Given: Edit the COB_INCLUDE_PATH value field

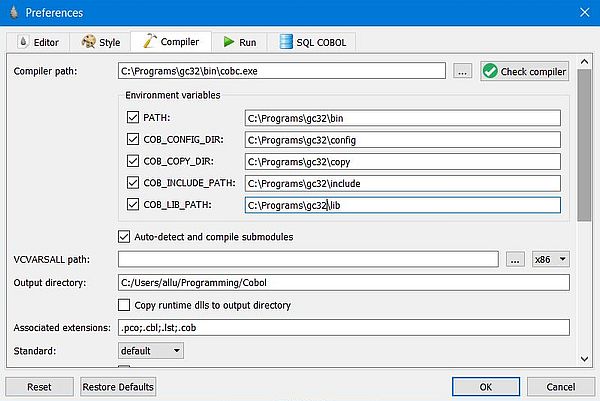Looking at the screenshot, I should point(403,183).
